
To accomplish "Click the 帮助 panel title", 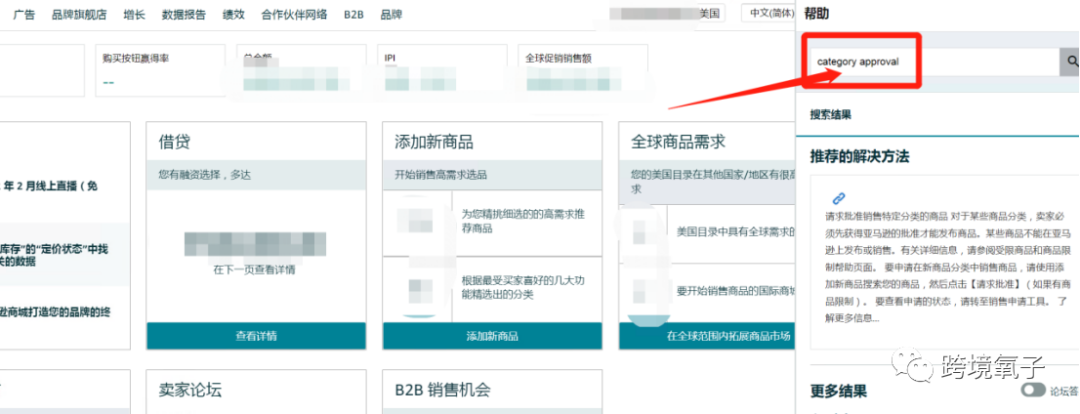I will (x=816, y=14).
